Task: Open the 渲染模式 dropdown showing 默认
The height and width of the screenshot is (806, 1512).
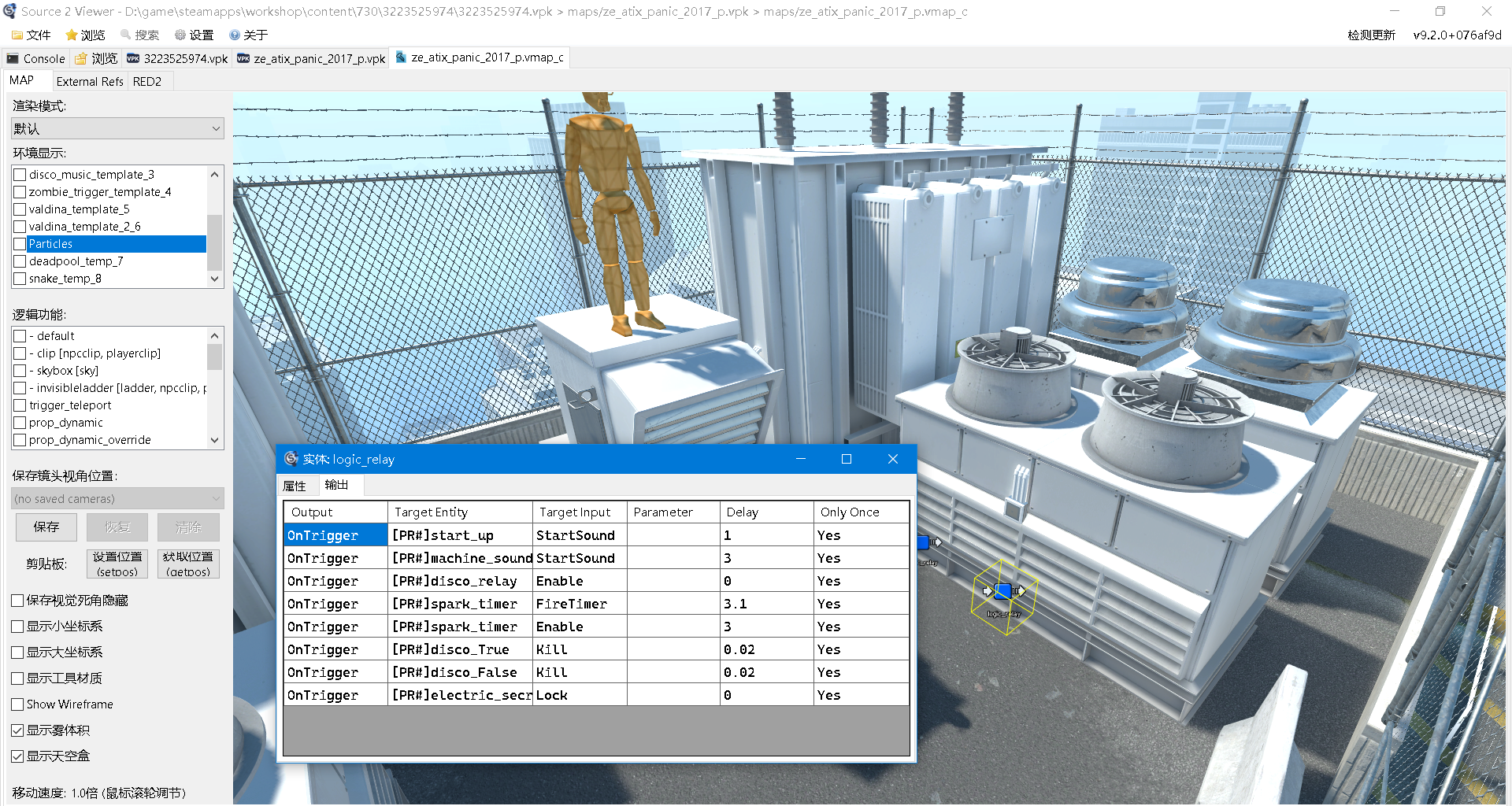Action: point(117,129)
